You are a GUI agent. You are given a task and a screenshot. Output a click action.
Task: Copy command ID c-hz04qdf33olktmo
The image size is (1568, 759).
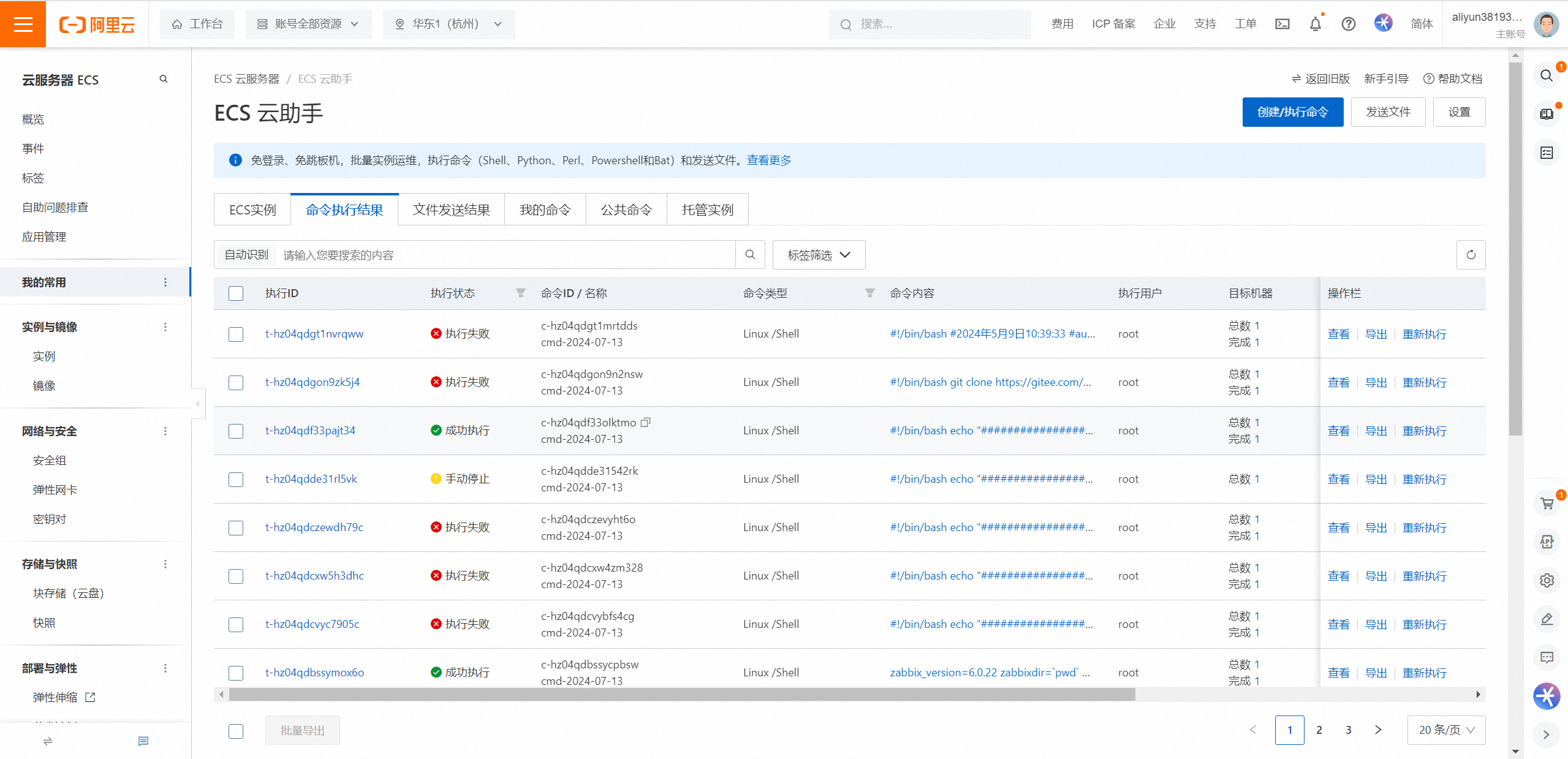click(x=646, y=422)
